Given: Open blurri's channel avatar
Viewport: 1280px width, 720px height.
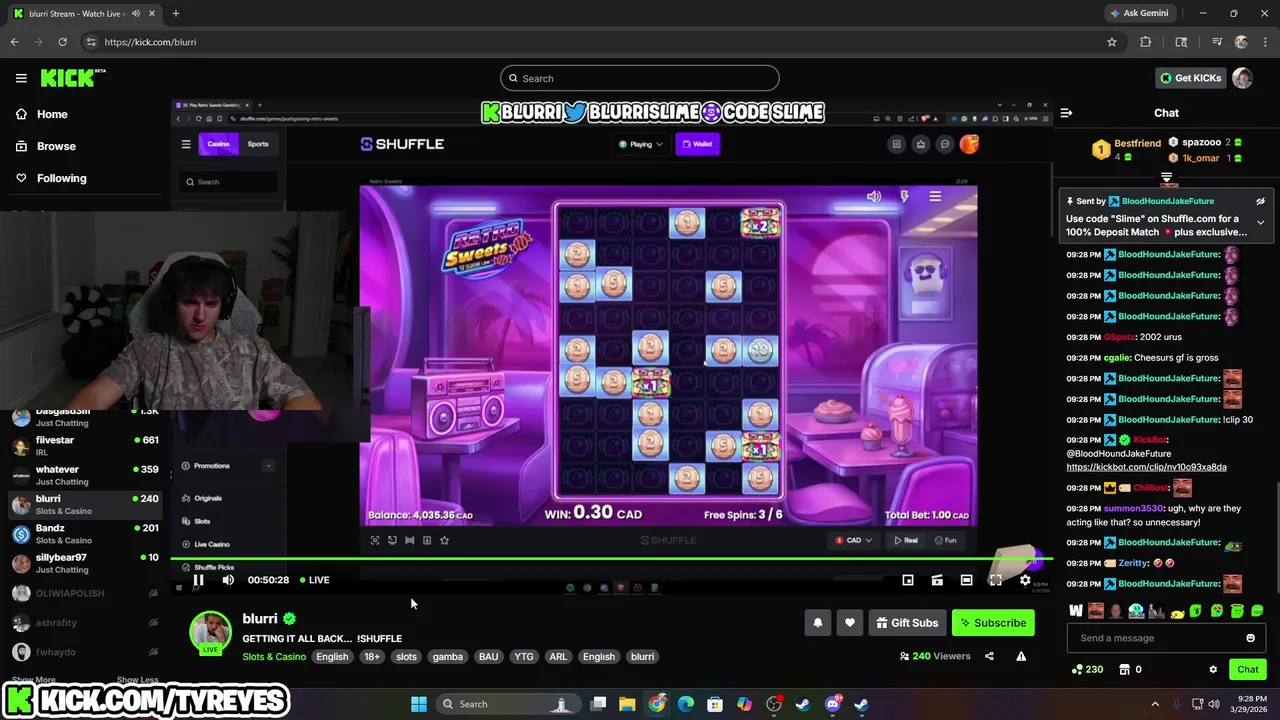Looking at the screenshot, I should pos(210,632).
